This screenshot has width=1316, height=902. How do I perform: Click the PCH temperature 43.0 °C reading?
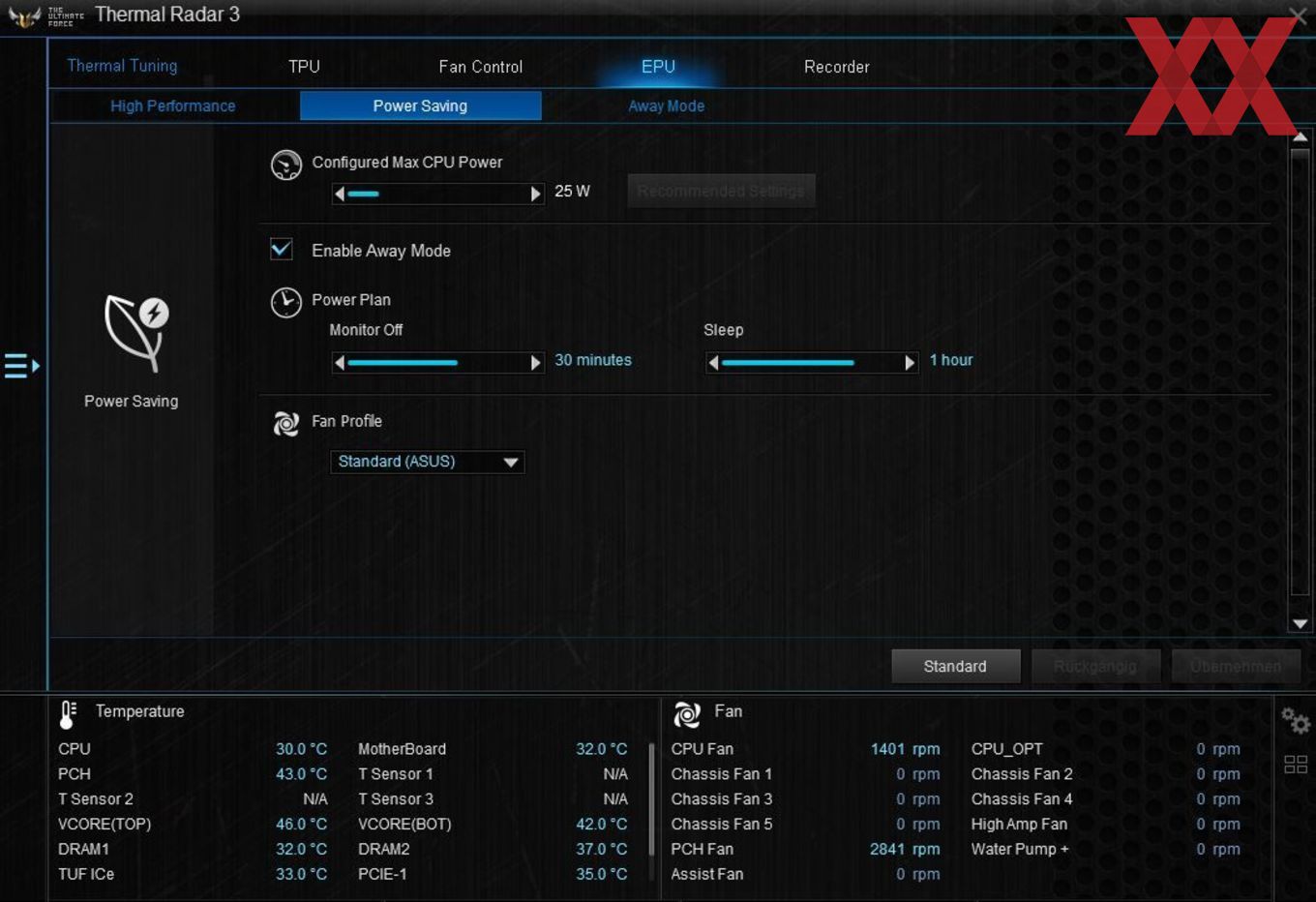pyautogui.click(x=301, y=774)
